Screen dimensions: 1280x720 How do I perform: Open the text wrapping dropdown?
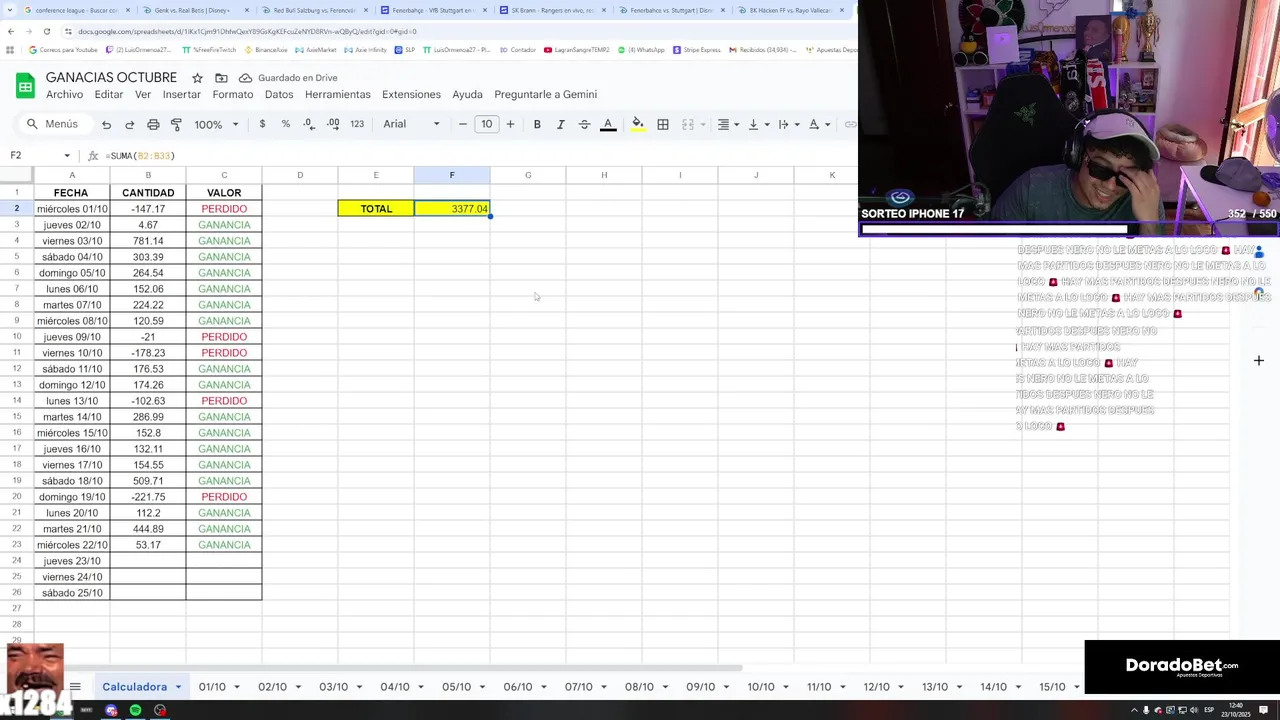click(x=788, y=124)
